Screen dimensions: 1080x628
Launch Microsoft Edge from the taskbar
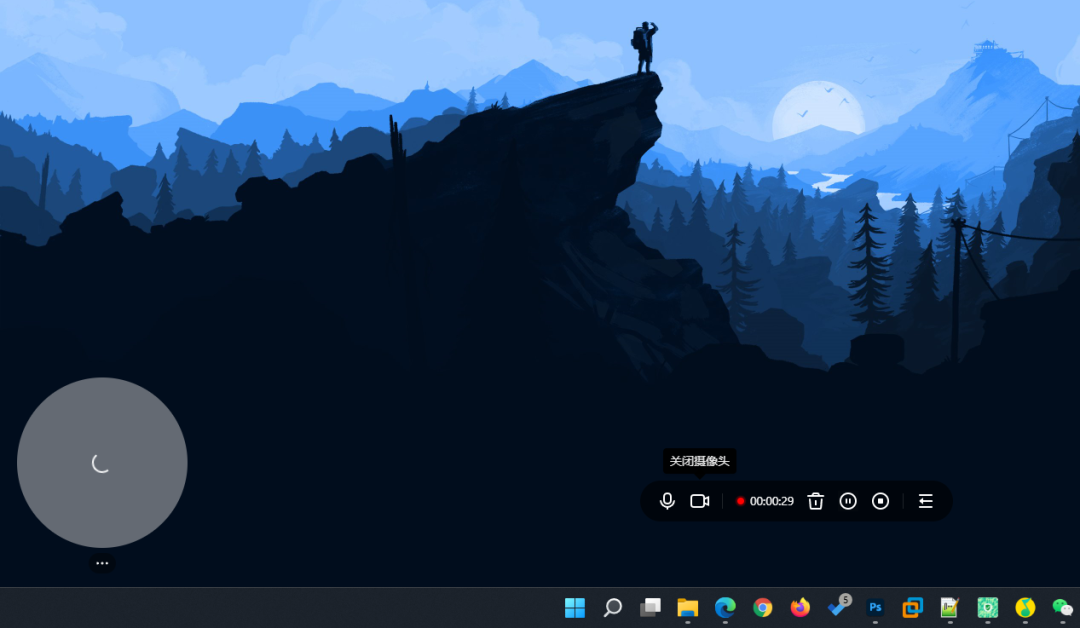pos(725,607)
